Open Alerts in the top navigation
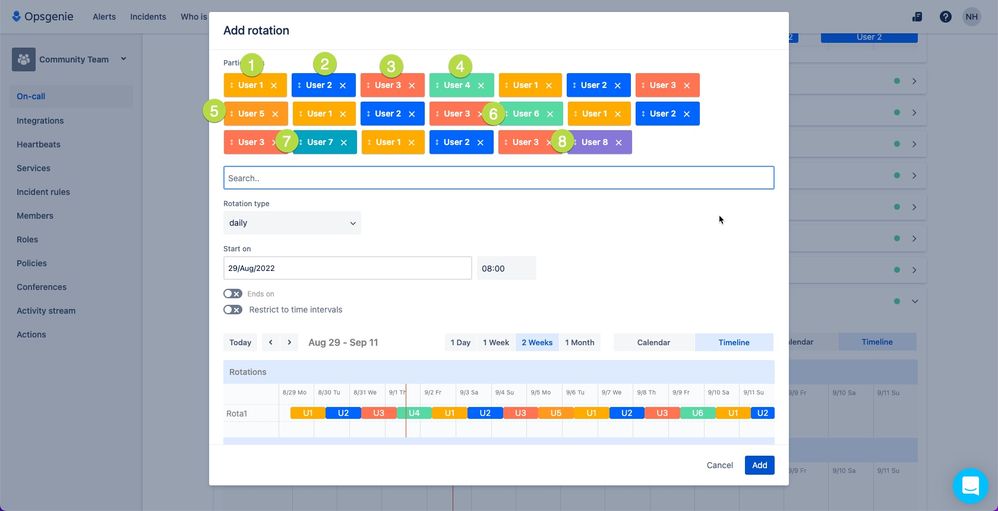The image size is (998, 511). (x=104, y=17)
